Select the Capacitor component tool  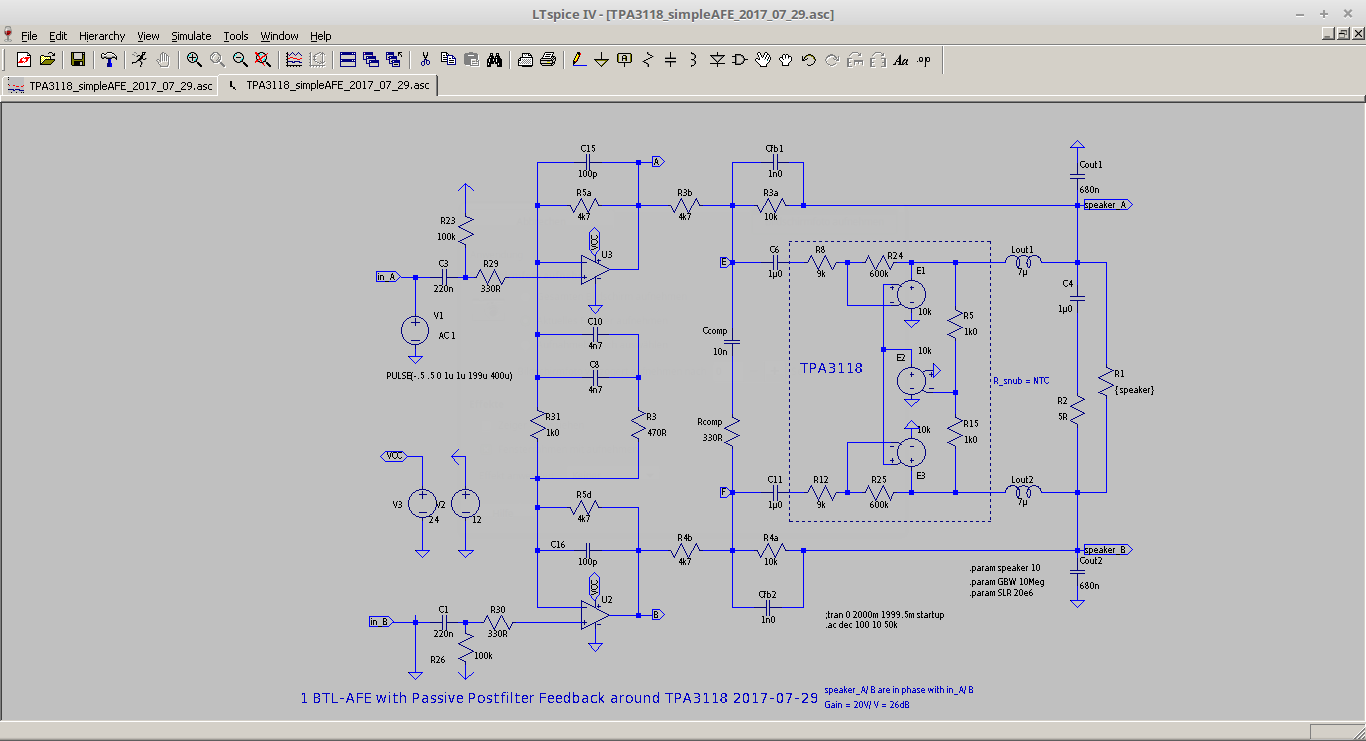(x=670, y=60)
